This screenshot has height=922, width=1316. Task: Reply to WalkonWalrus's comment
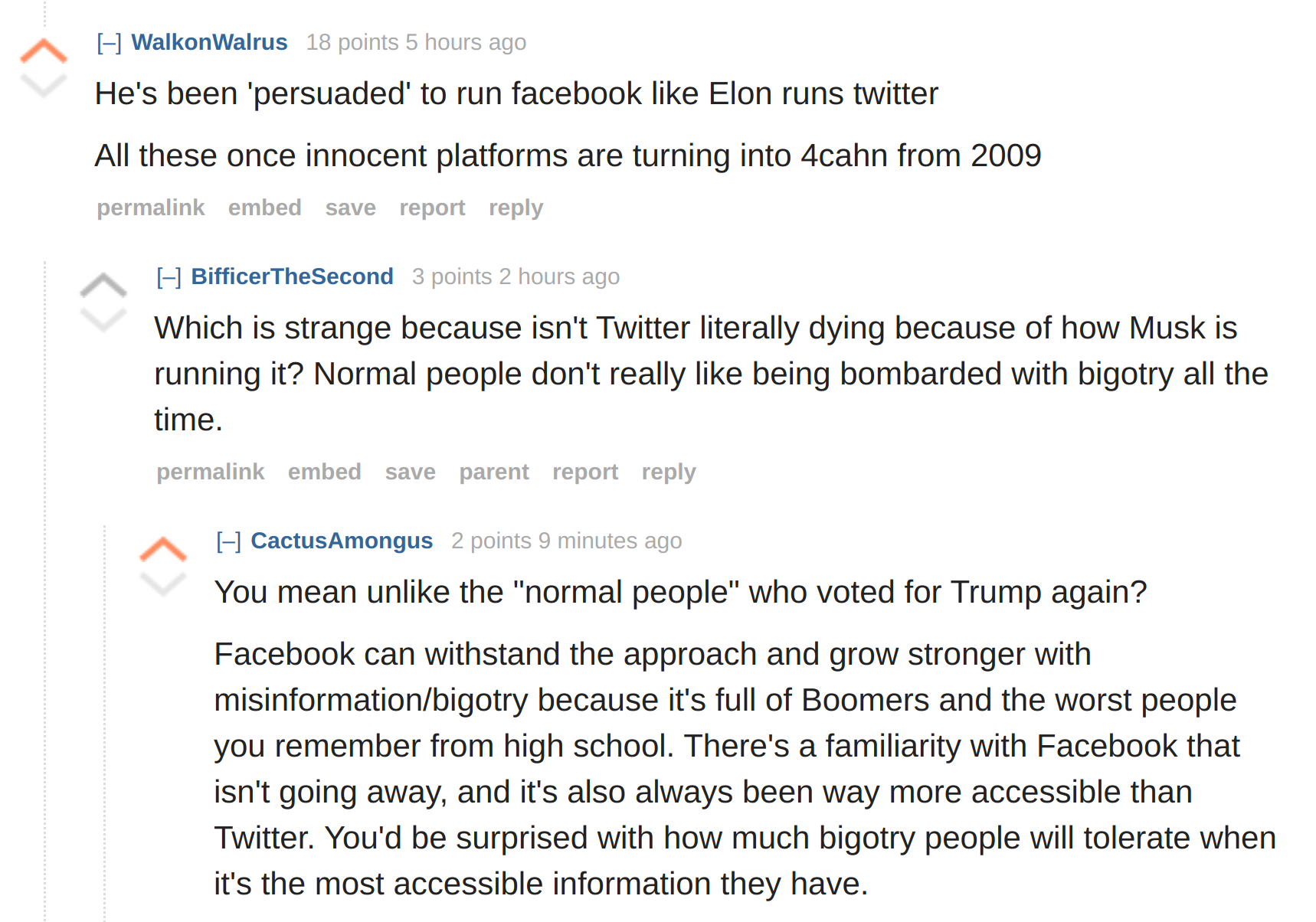(x=516, y=208)
